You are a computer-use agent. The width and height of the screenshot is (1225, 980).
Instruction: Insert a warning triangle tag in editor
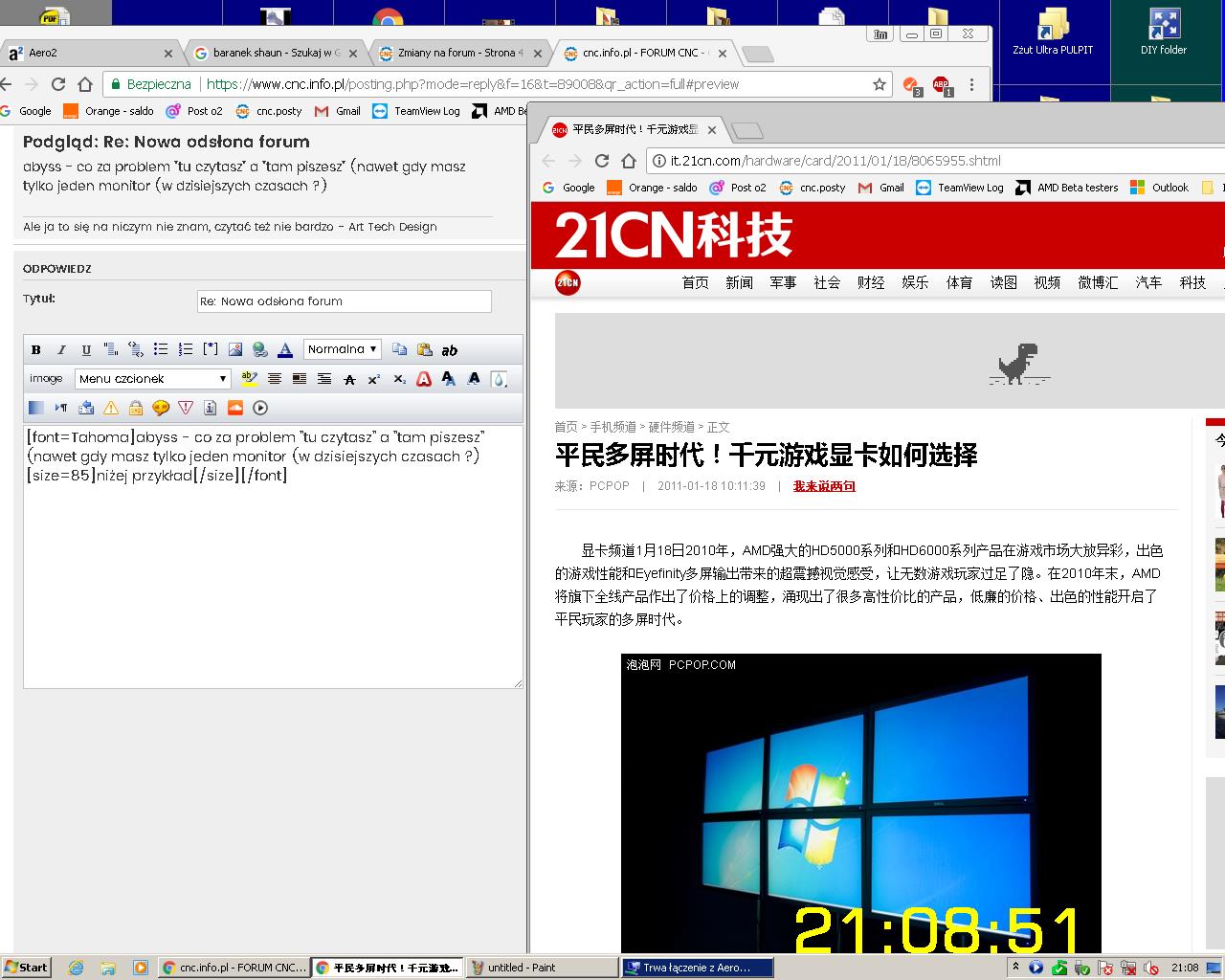pos(111,408)
